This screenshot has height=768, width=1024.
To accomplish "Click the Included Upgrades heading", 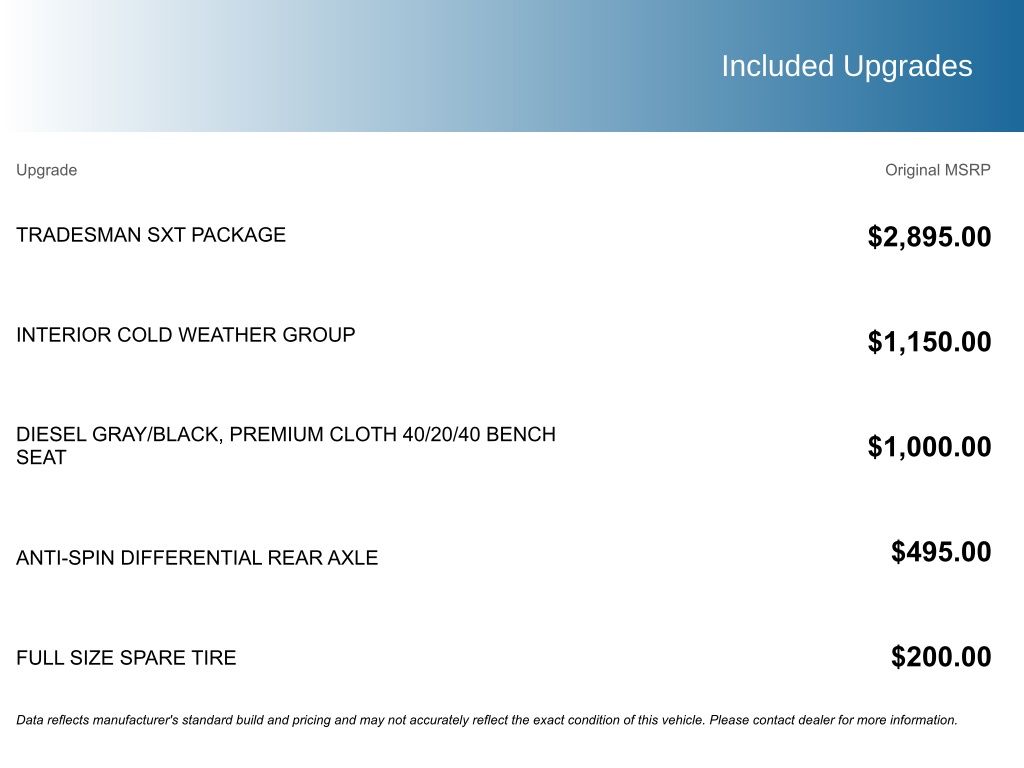I will 846,66.
